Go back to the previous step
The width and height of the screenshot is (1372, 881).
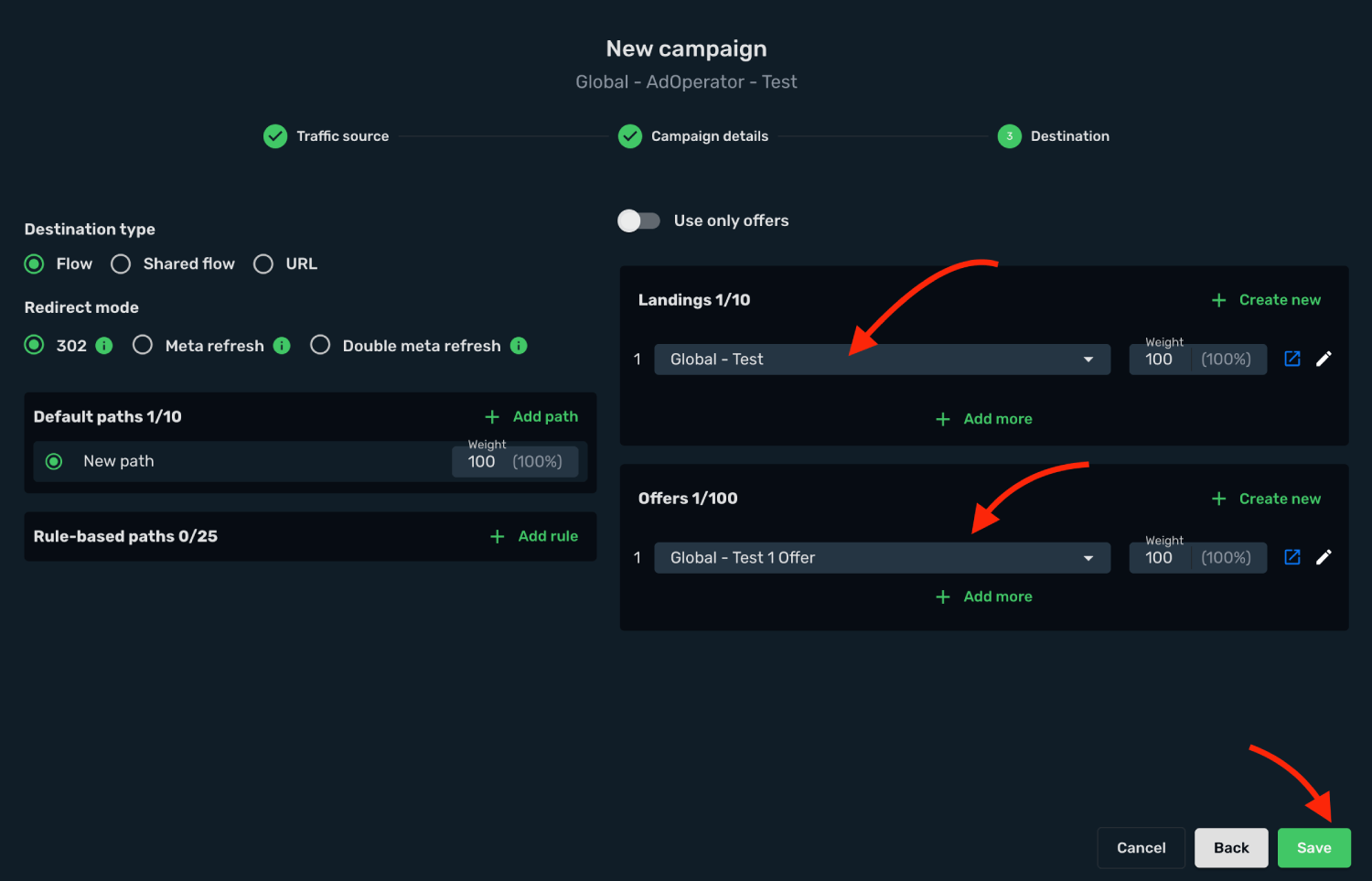(1231, 848)
